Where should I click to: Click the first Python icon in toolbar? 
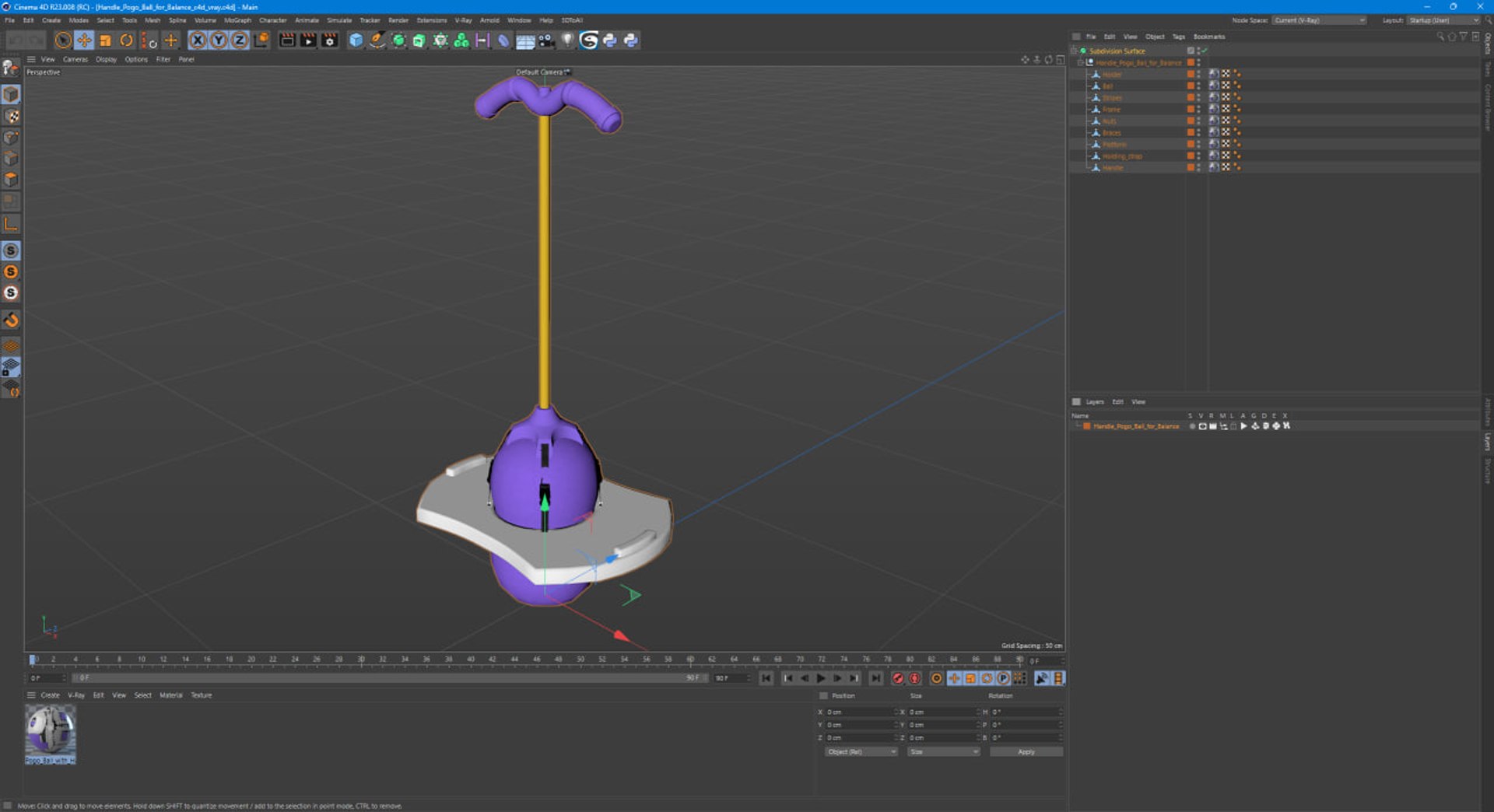click(610, 40)
